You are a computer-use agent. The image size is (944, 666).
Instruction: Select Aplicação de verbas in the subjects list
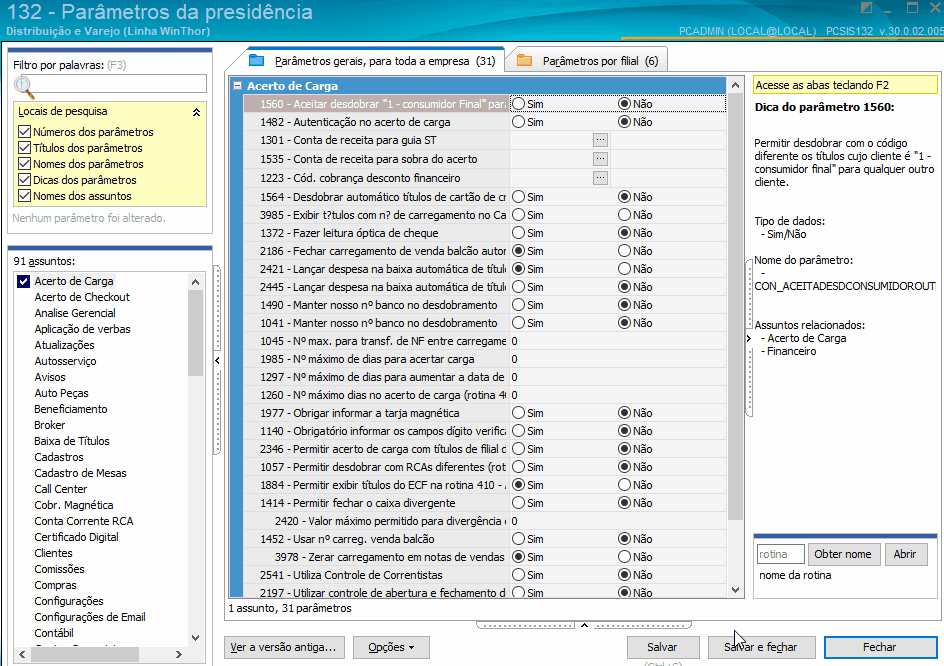(x=82, y=329)
